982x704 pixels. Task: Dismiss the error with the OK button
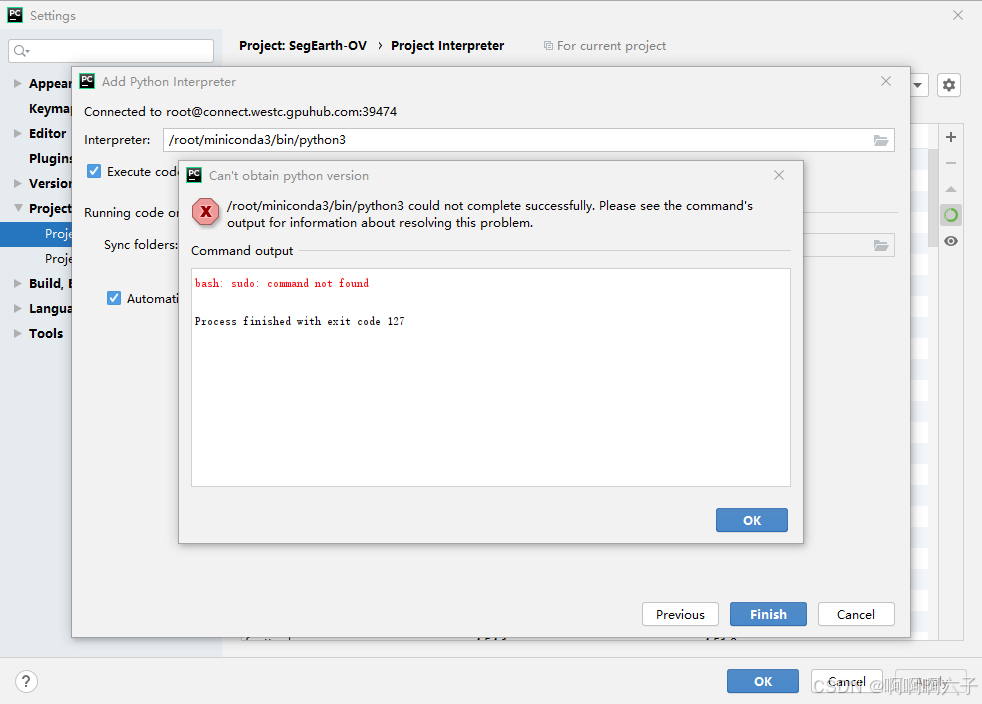(x=751, y=520)
